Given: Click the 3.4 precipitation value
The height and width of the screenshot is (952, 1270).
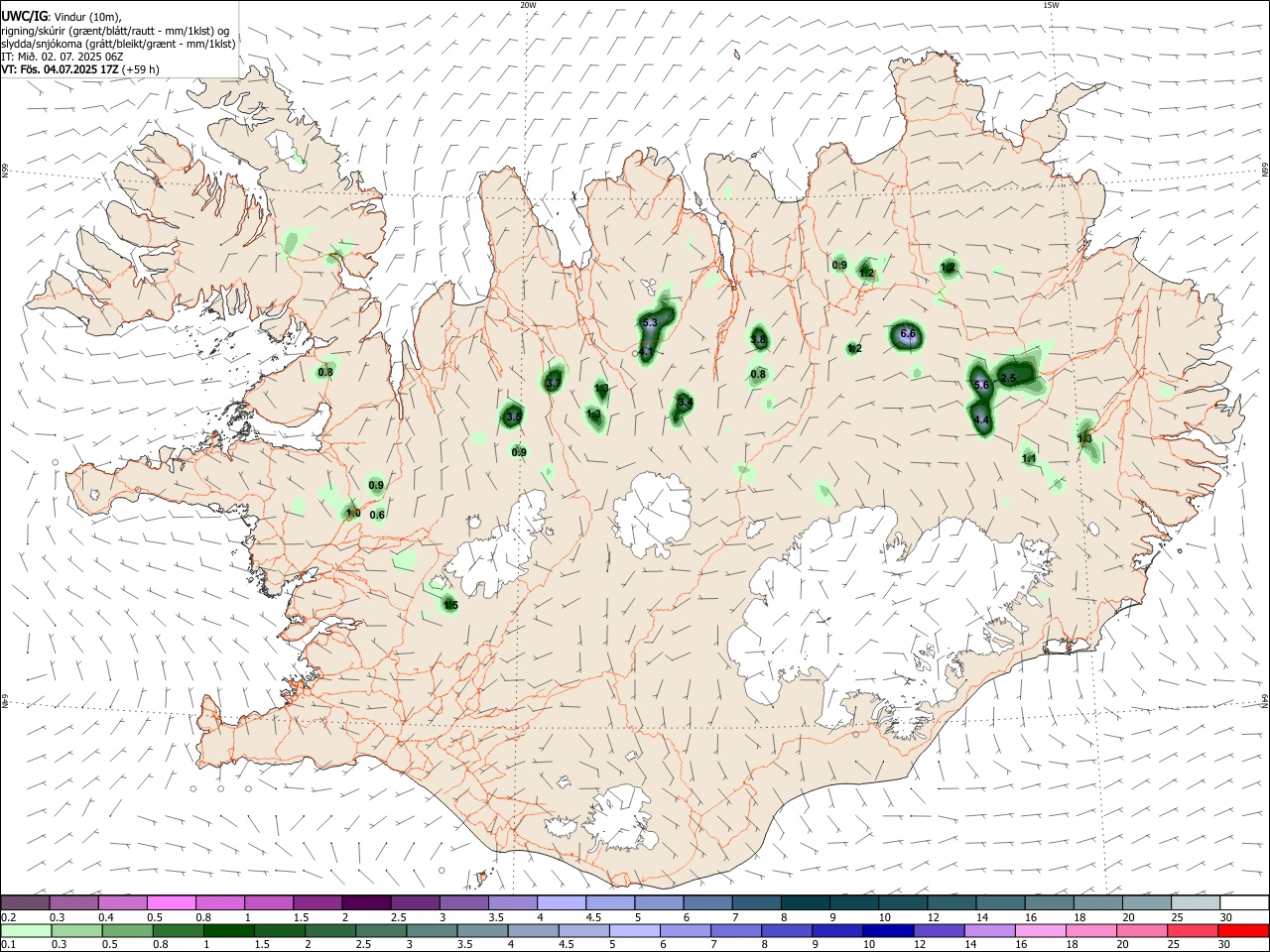Looking at the screenshot, I should click(685, 402).
